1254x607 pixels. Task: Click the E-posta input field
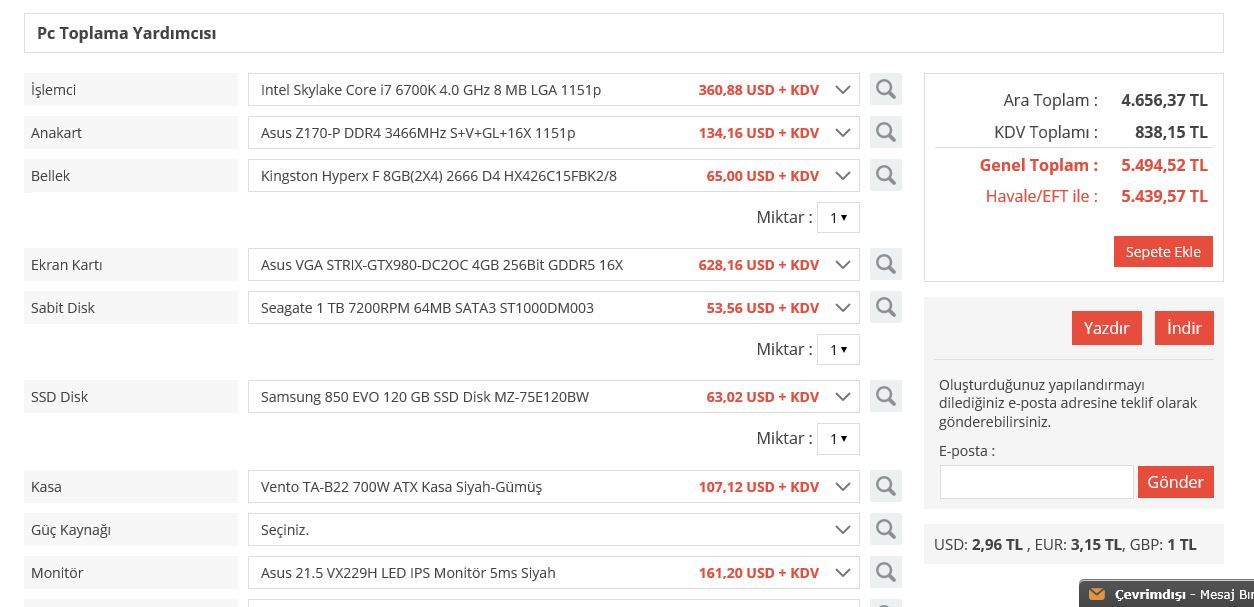tap(1036, 482)
